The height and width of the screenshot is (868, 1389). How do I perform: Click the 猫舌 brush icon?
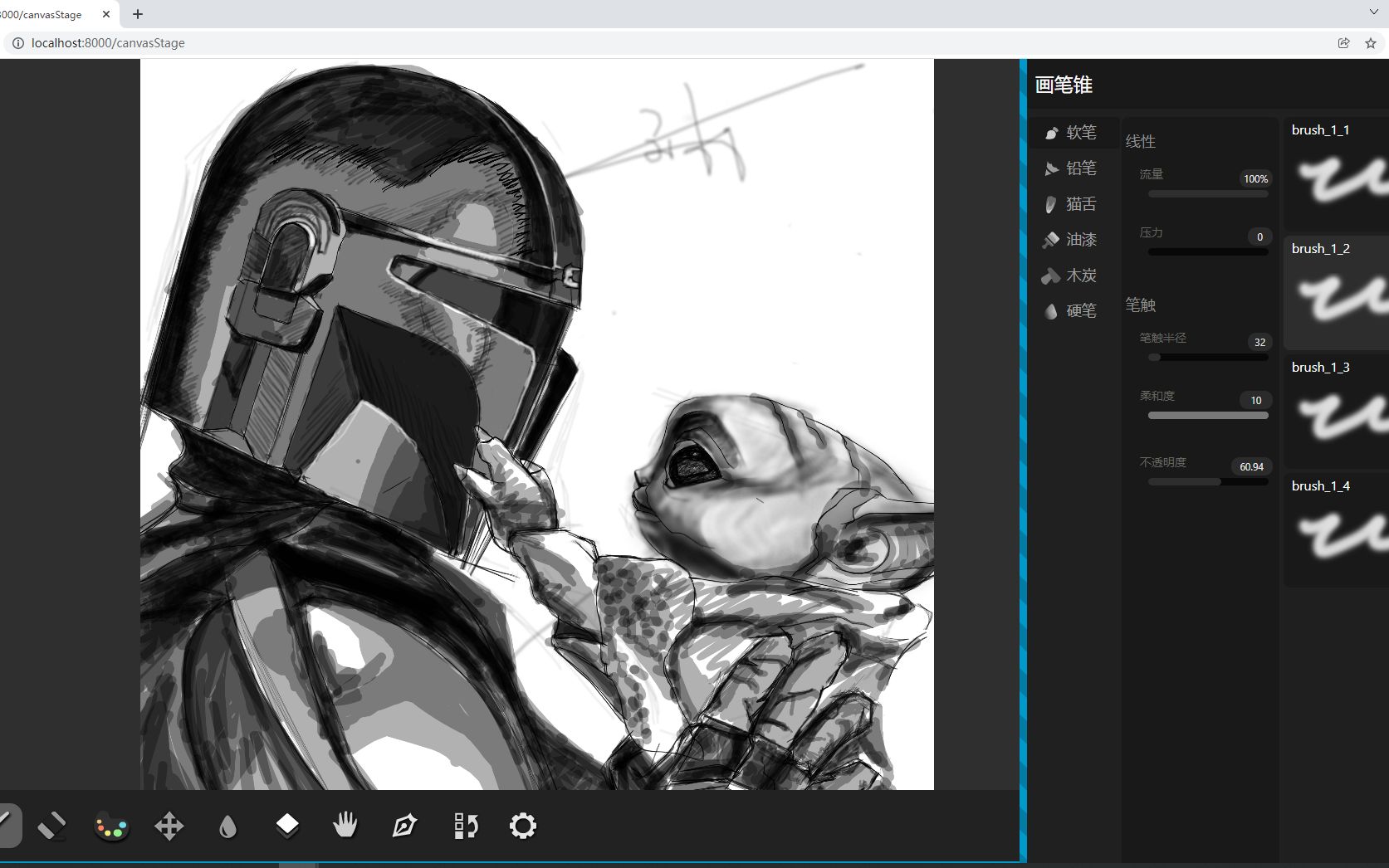(x=1051, y=204)
